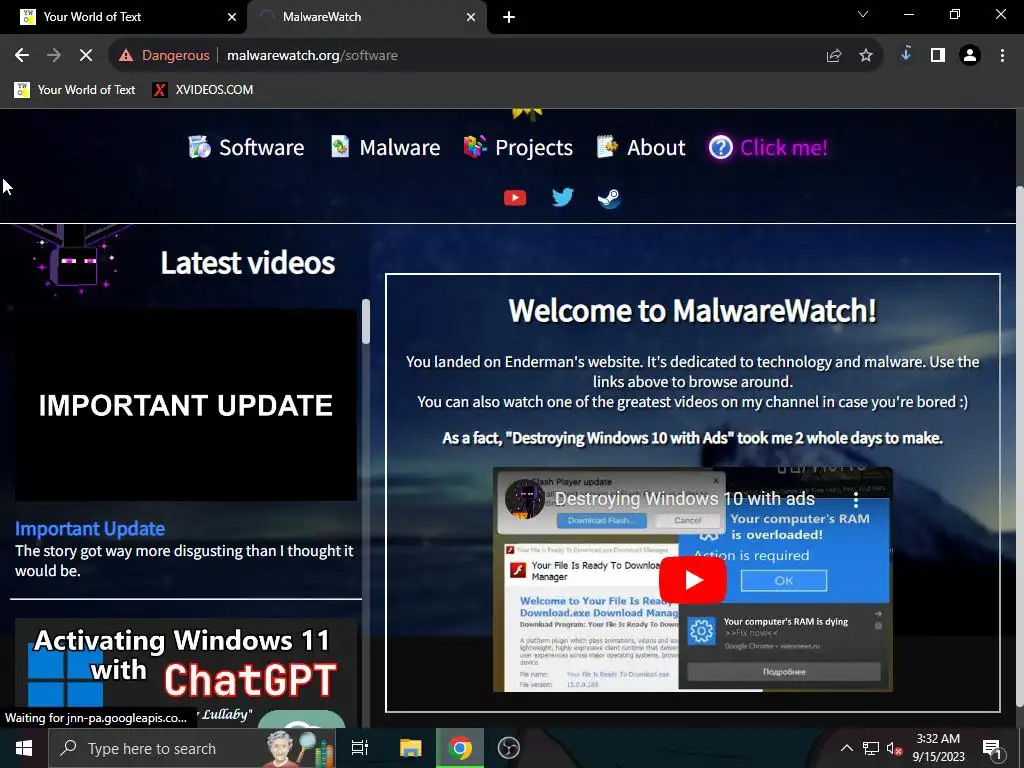Image resolution: width=1024 pixels, height=768 pixels.
Task: Expand the hidden system tray icons
Action: (x=846, y=748)
